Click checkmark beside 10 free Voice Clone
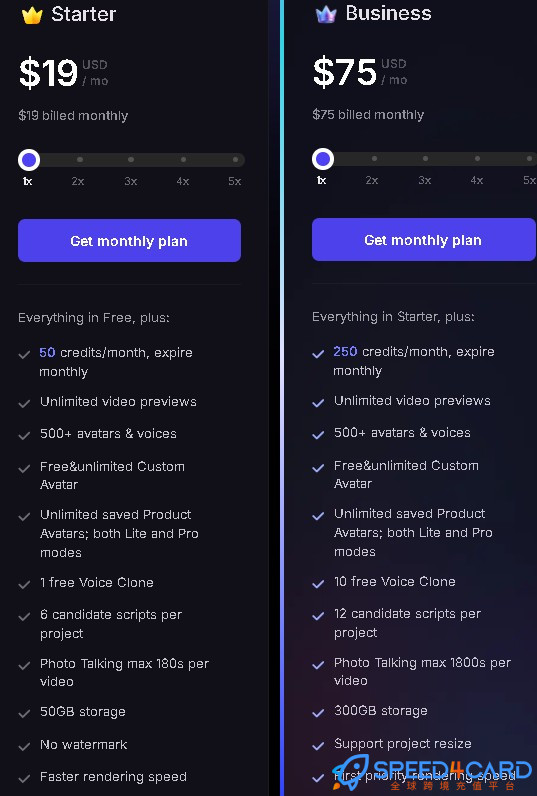The image size is (537, 796). coord(318,584)
